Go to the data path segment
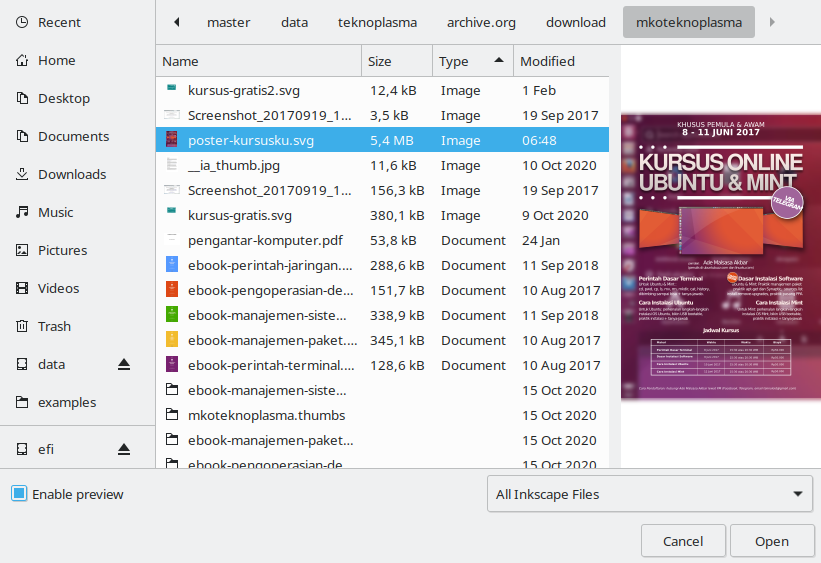Viewport: 821px width, 563px height. click(294, 23)
